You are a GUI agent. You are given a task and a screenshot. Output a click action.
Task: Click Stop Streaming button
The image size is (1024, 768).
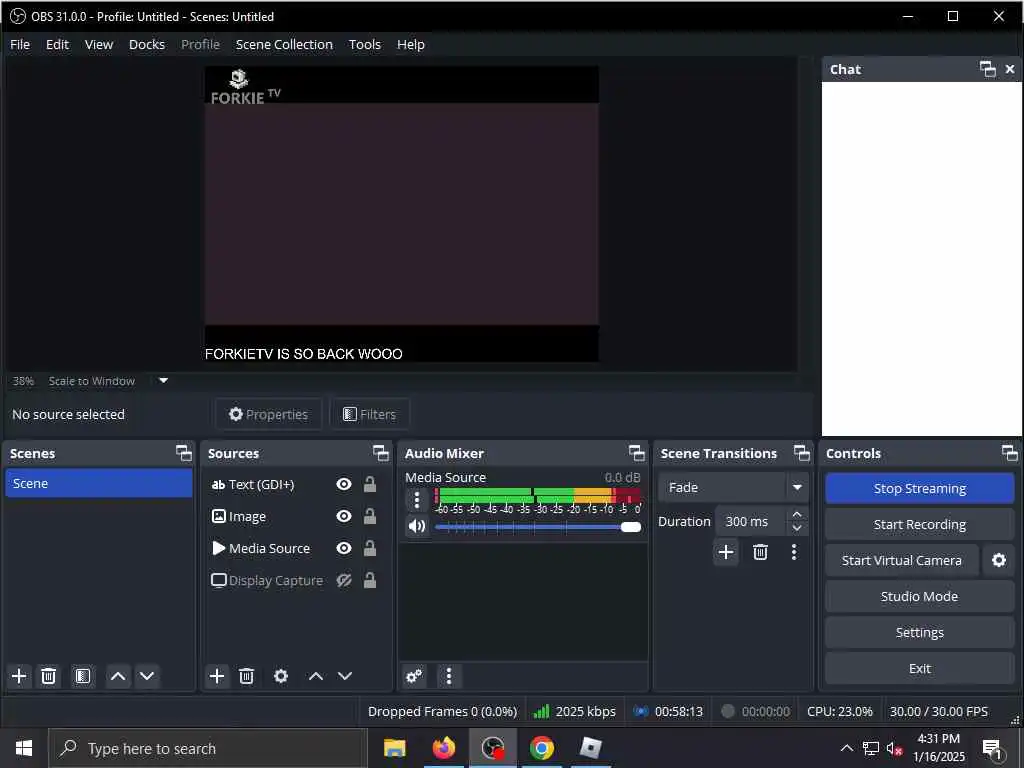[x=920, y=488]
